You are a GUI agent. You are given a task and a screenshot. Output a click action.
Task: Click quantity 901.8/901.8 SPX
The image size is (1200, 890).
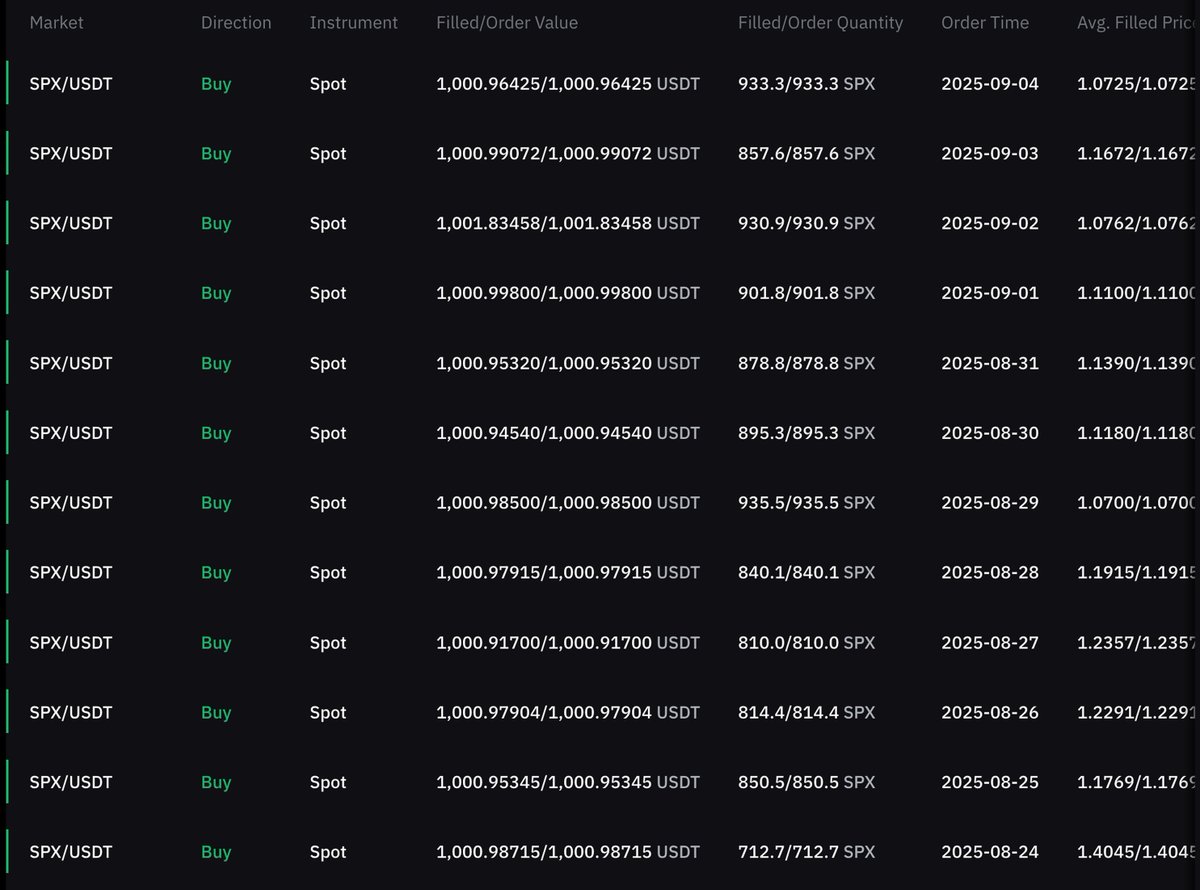click(806, 294)
